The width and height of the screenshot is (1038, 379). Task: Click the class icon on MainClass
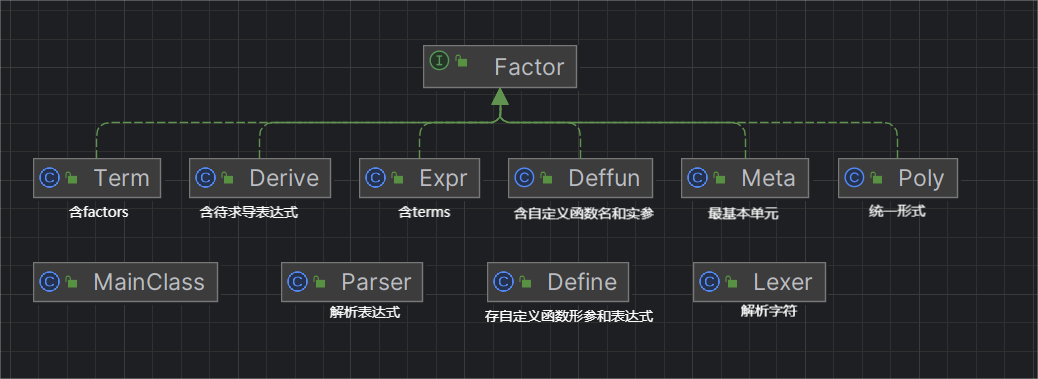pyautogui.click(x=50, y=282)
